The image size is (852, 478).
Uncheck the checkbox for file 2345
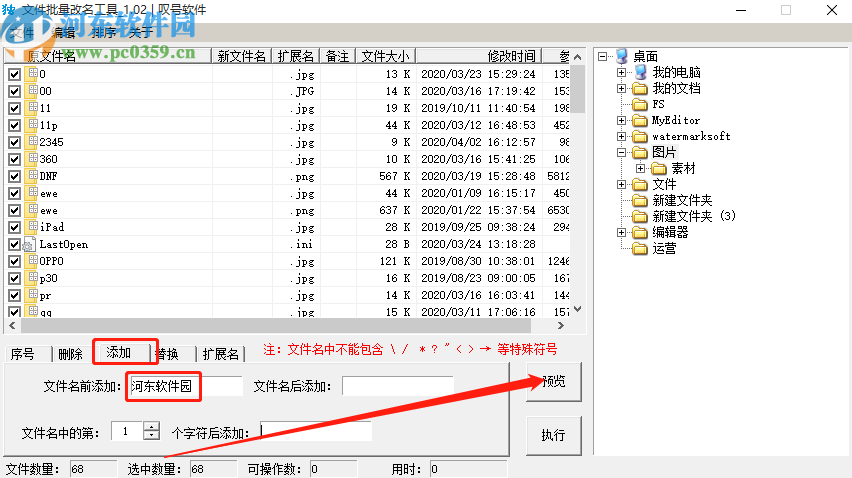click(x=14, y=142)
